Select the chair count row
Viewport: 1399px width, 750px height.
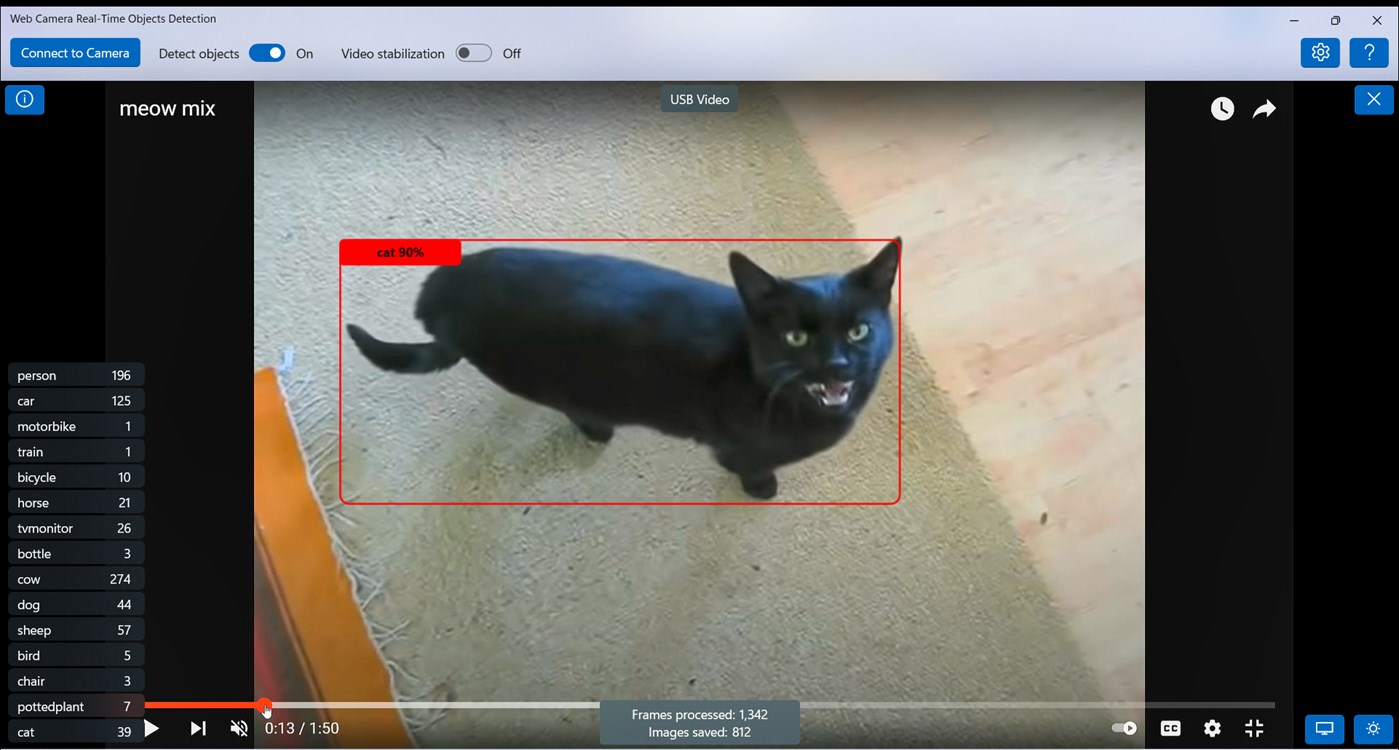tap(76, 681)
